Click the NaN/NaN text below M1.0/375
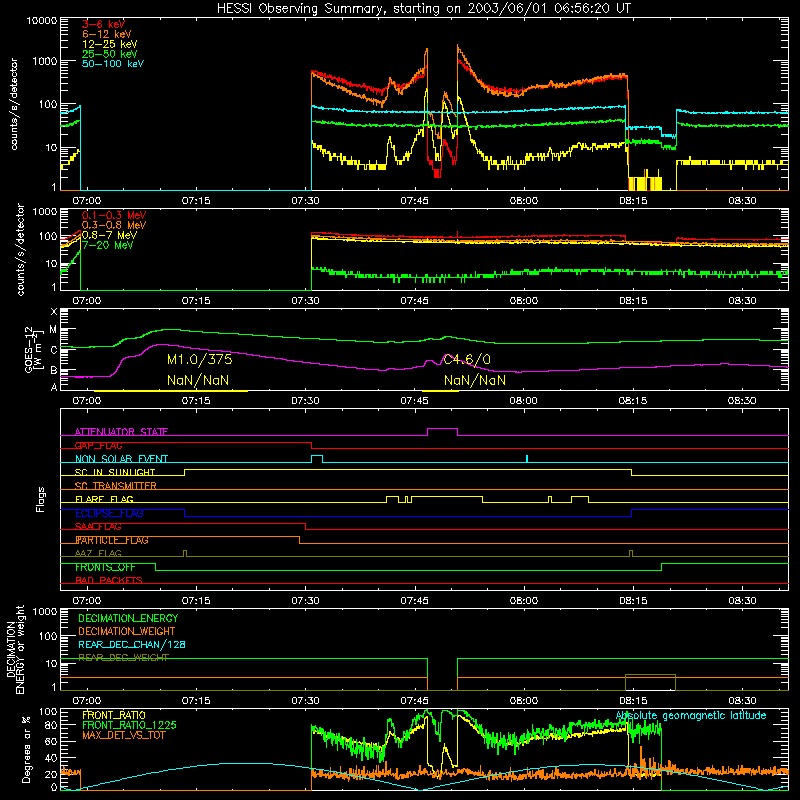 (198, 380)
